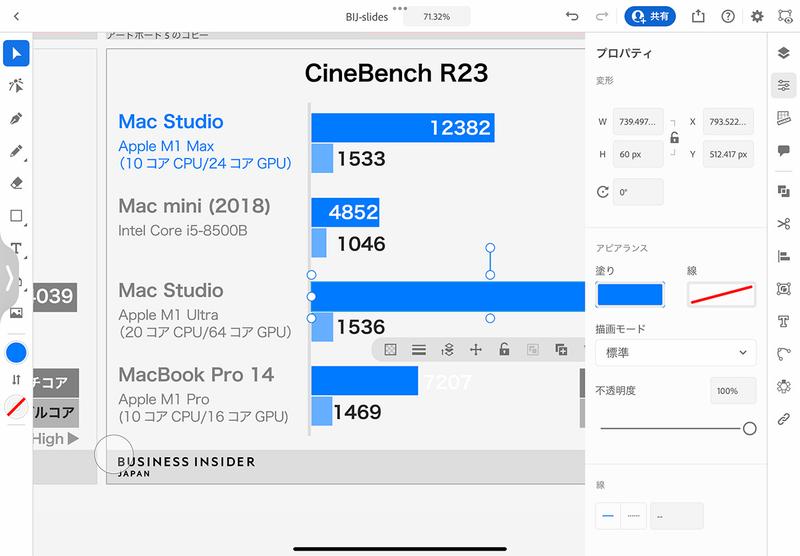The width and height of the screenshot is (800, 556).
Task: Undo the last action
Action: (x=572, y=16)
